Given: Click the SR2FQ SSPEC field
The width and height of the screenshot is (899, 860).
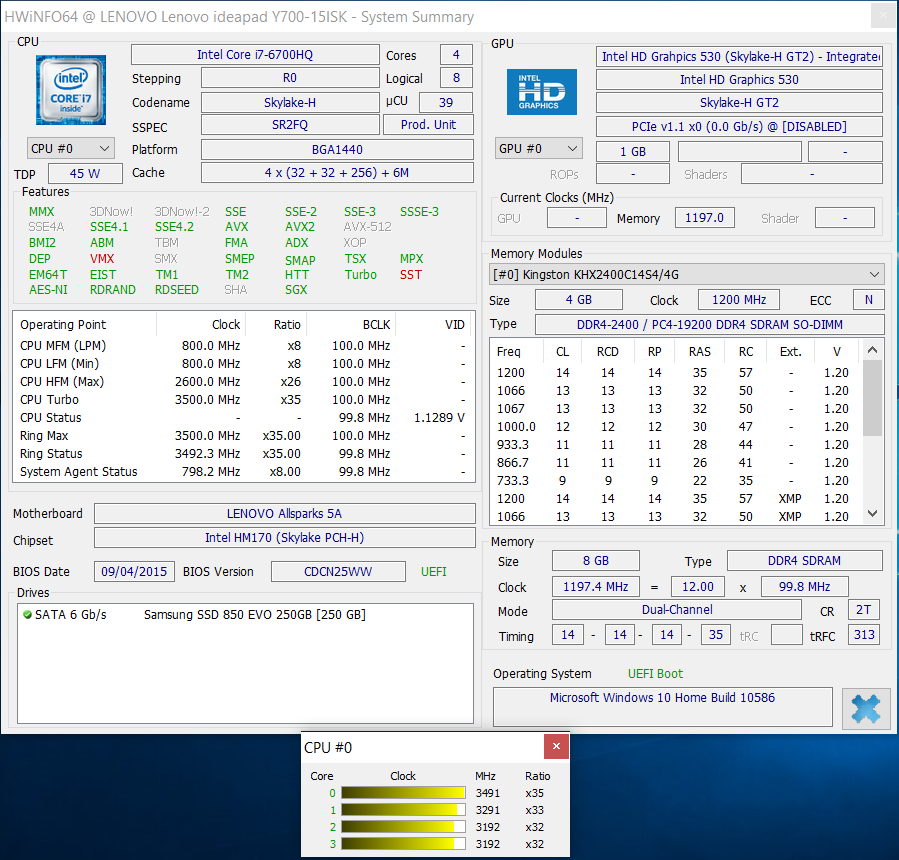Looking at the screenshot, I should tap(290, 124).
